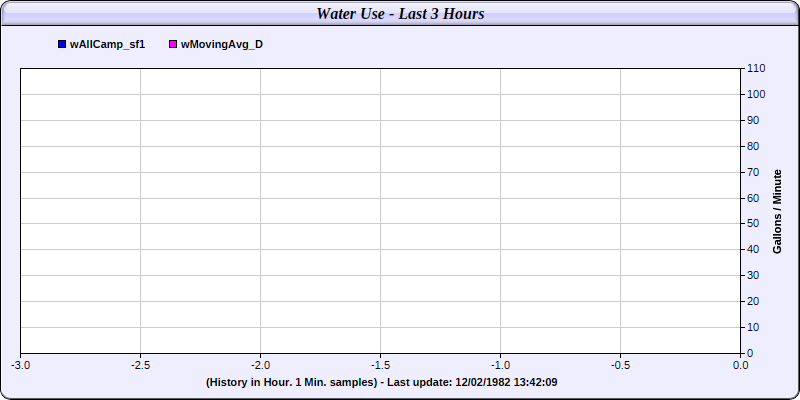
Task: Select the wAllCamp_sf1 legend label
Action: pyautogui.click(x=108, y=44)
